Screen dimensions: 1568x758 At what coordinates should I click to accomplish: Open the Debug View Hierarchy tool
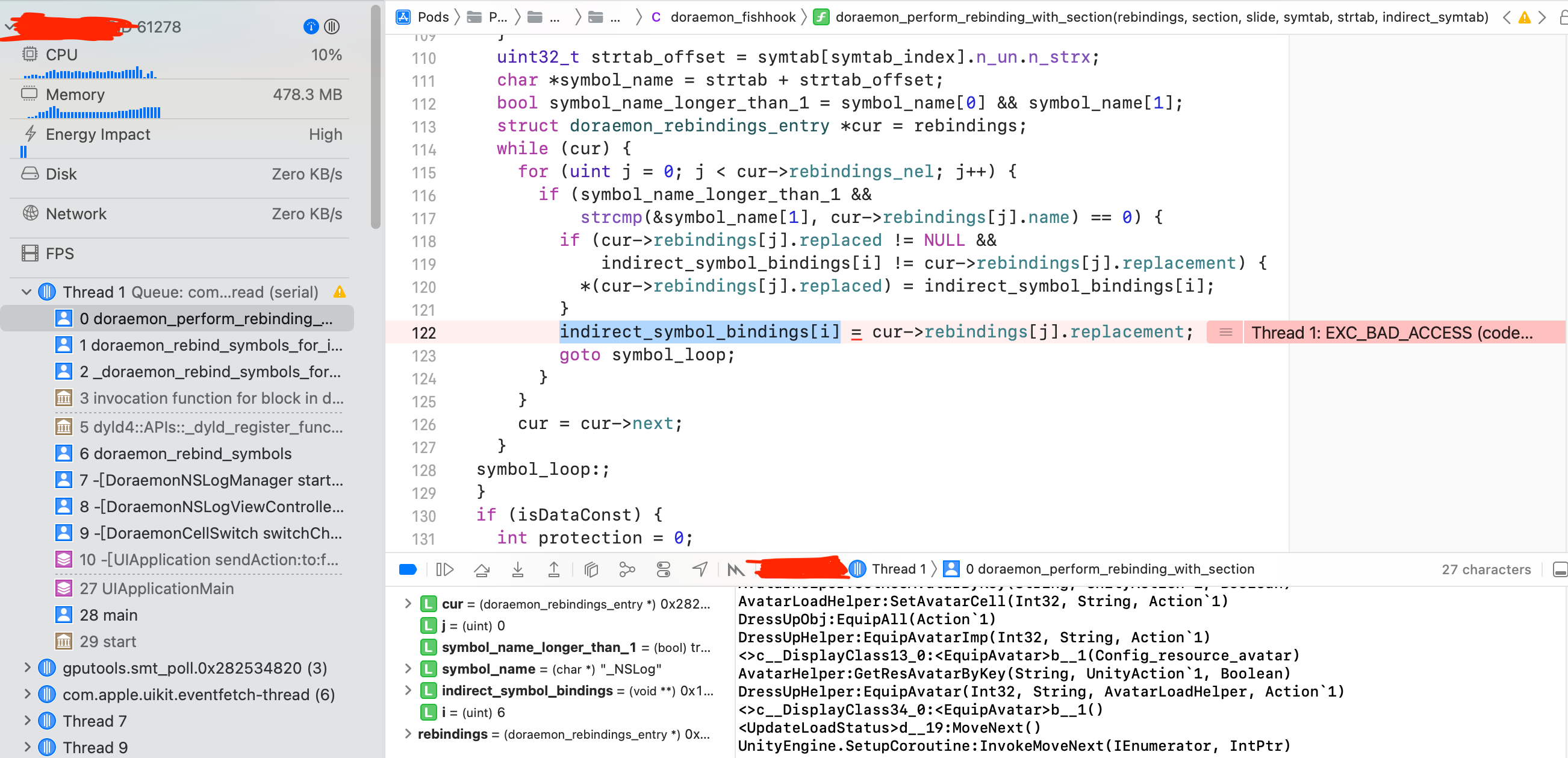pos(591,569)
